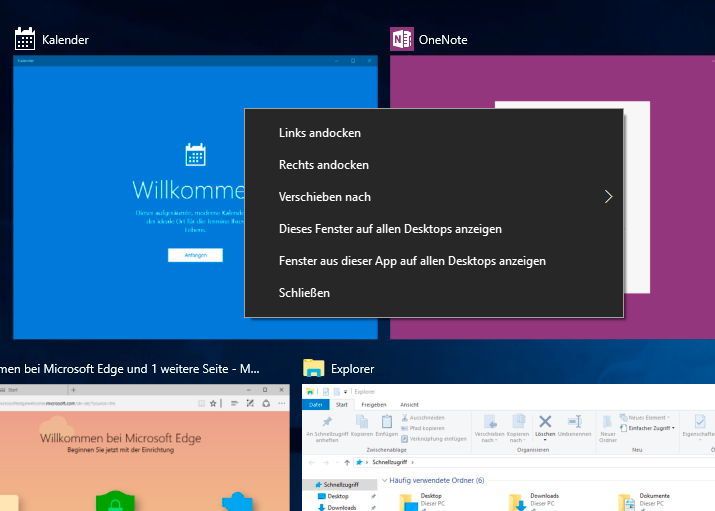Choose 'Links andocken' in the context menu
The height and width of the screenshot is (511, 715).
click(434, 133)
